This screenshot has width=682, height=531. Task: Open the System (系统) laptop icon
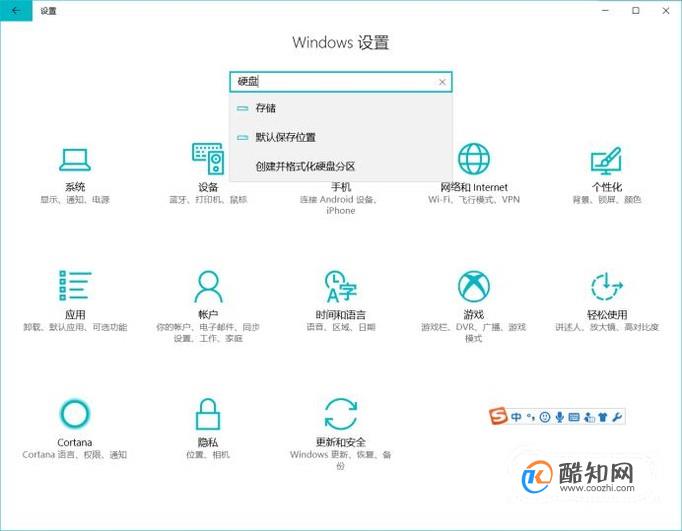coord(75,160)
